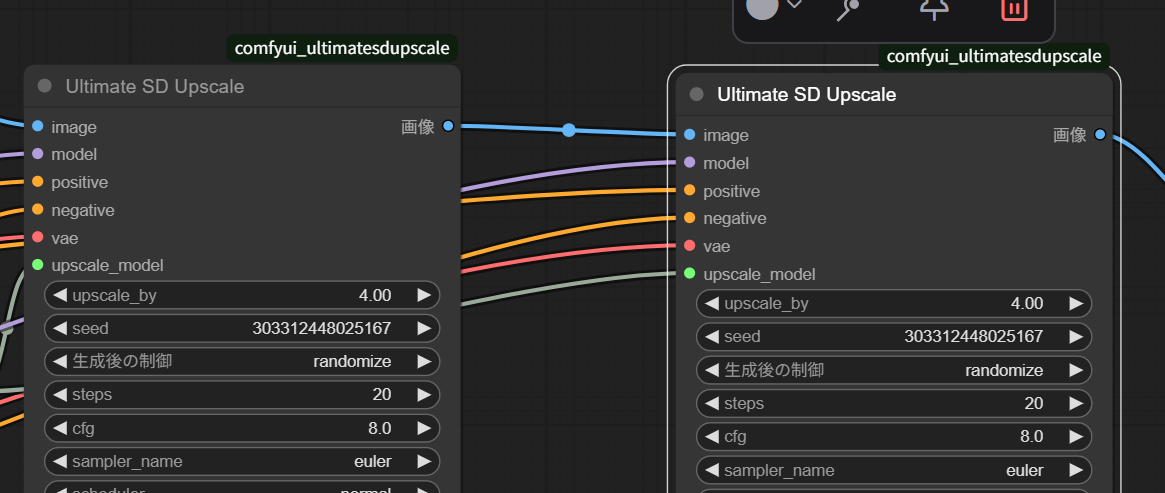
Task: Increase cfg with right arrow on selected node
Action: 1076,437
